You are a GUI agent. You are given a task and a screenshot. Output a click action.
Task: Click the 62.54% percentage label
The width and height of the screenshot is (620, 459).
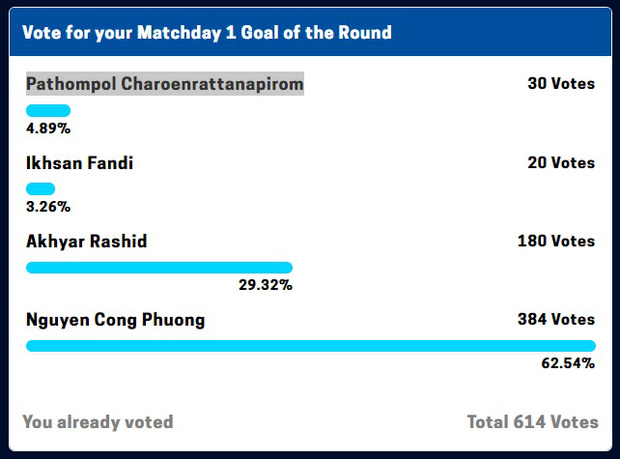[x=568, y=364]
